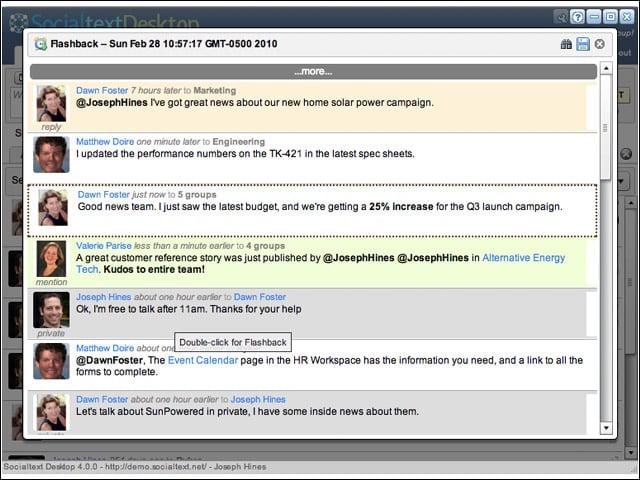The image size is (640, 480).
Task: Open the Alternative Energy Tech link
Action: (x=524, y=258)
